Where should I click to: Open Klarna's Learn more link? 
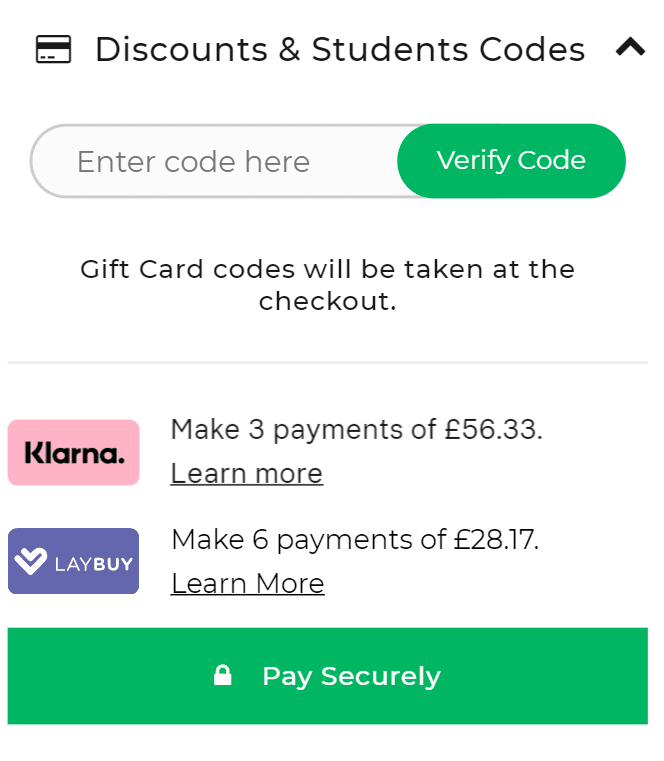(246, 473)
